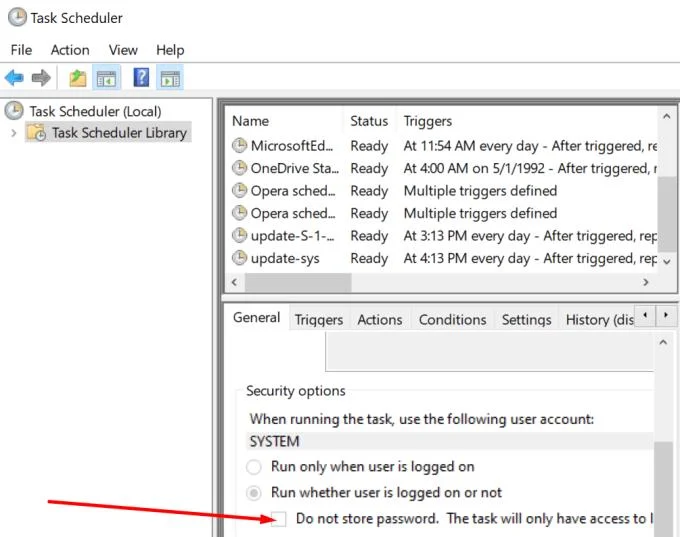The width and height of the screenshot is (680, 537).
Task: Select the update-S-1-... task row
Action: [441, 236]
